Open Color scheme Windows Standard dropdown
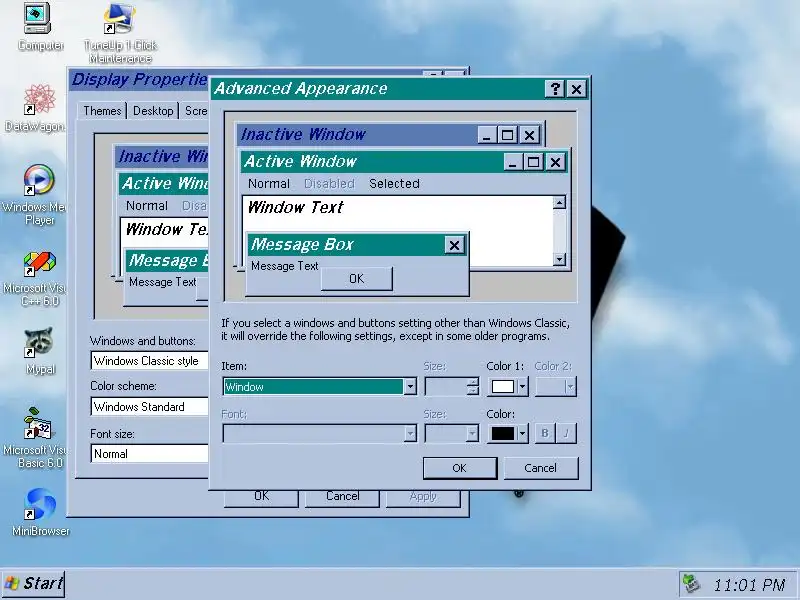The width and height of the screenshot is (800, 600). tap(149, 407)
